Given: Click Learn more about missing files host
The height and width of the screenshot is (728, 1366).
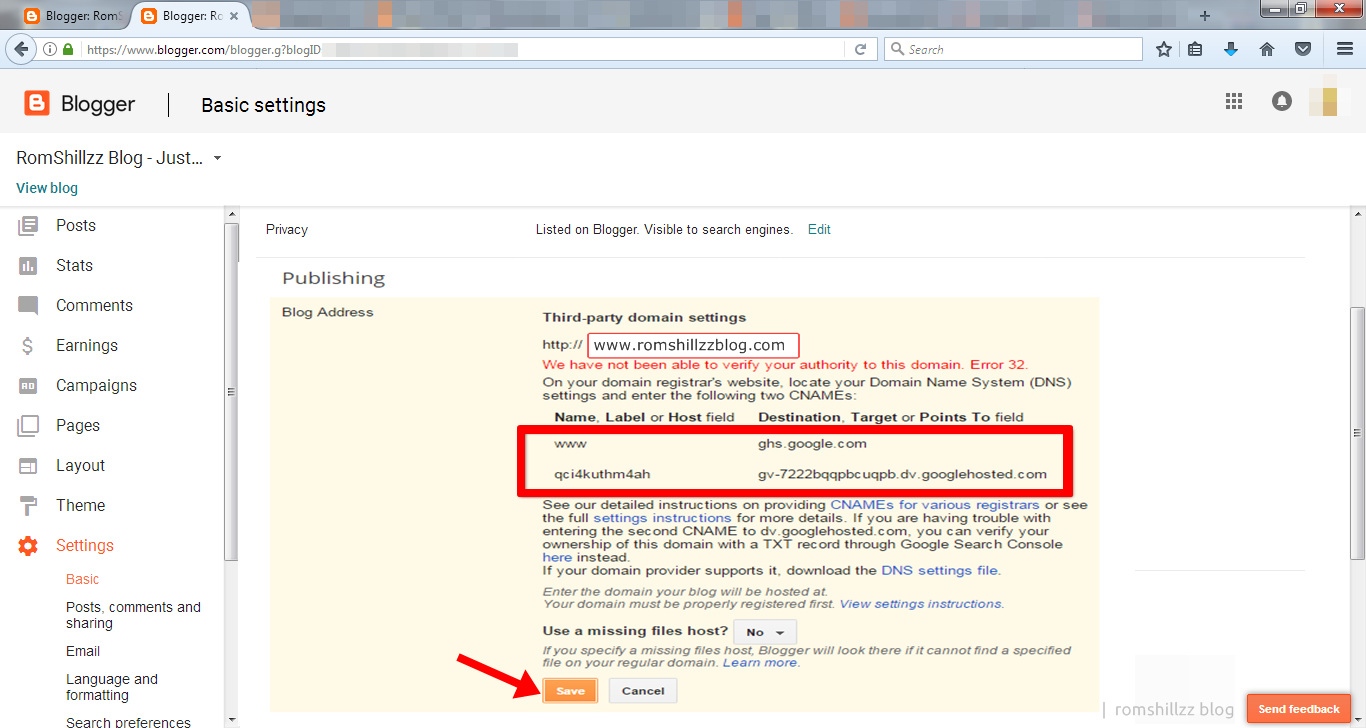Looking at the screenshot, I should pyautogui.click(x=760, y=663).
